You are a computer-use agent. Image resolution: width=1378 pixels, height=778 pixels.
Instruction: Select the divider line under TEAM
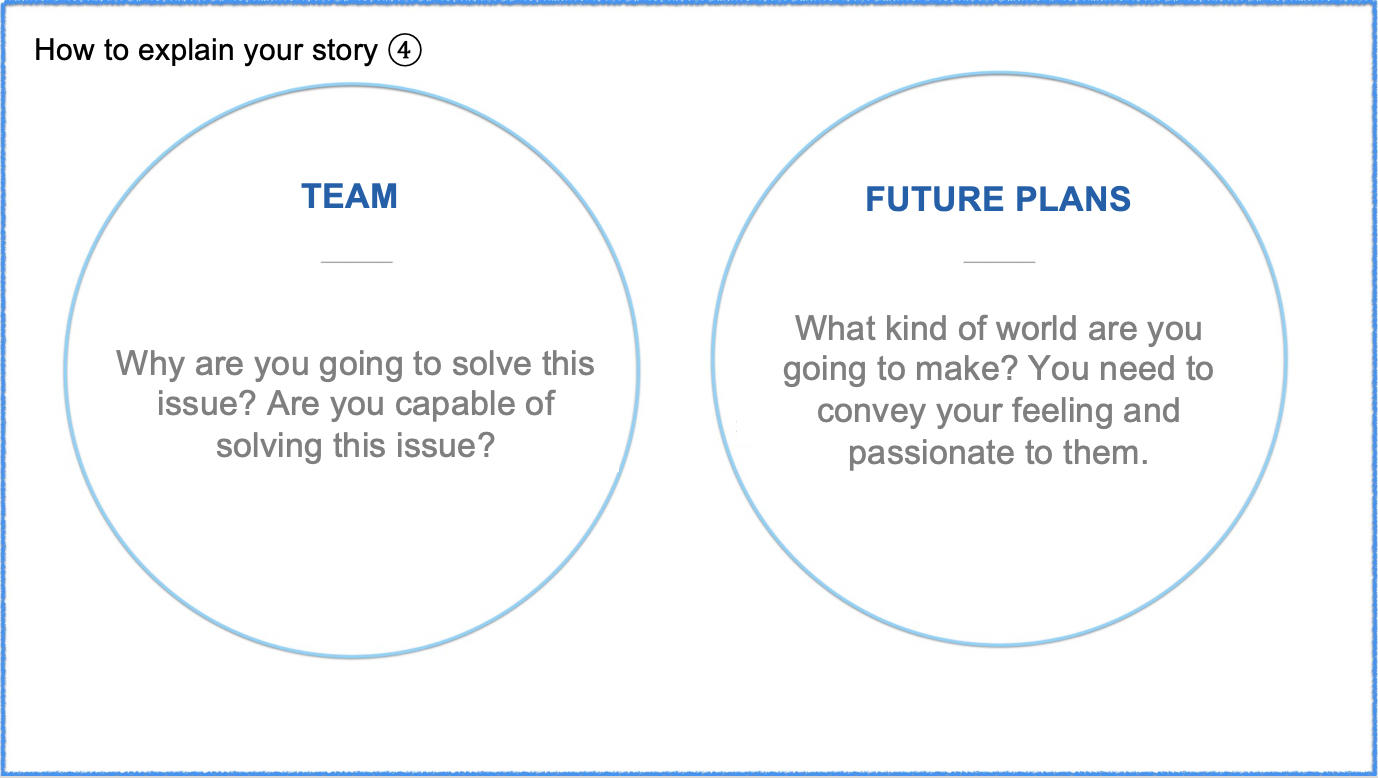tap(357, 262)
